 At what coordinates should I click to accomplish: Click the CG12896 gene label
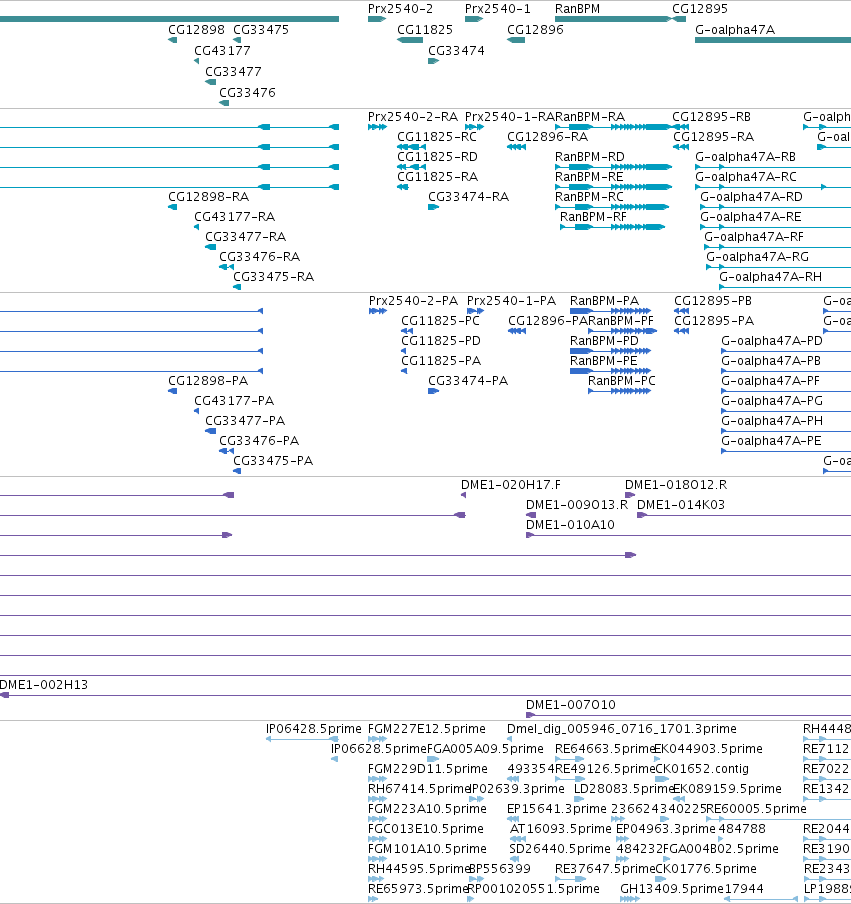[535, 30]
